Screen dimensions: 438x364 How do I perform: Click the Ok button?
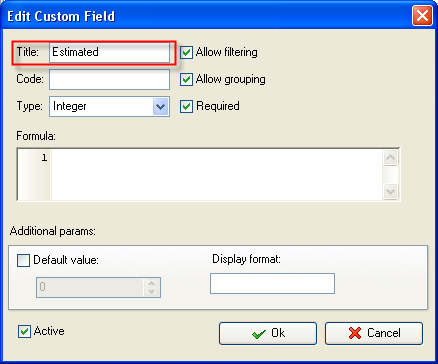pyautogui.click(x=268, y=333)
